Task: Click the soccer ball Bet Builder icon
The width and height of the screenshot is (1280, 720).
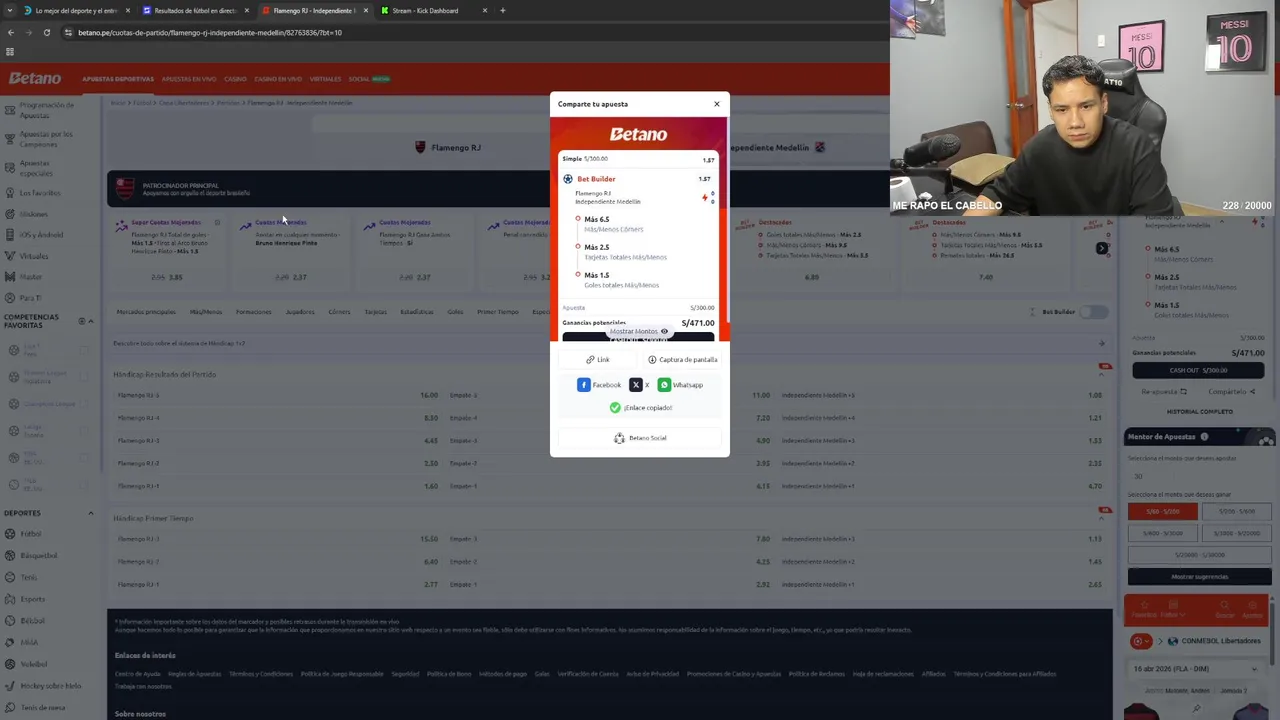Action: [x=568, y=179]
